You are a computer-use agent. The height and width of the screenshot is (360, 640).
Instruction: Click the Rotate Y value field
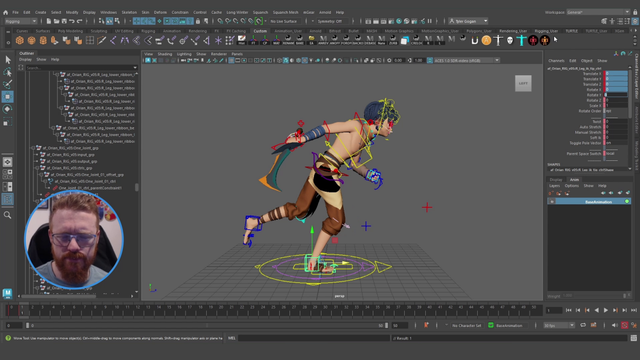(616, 95)
